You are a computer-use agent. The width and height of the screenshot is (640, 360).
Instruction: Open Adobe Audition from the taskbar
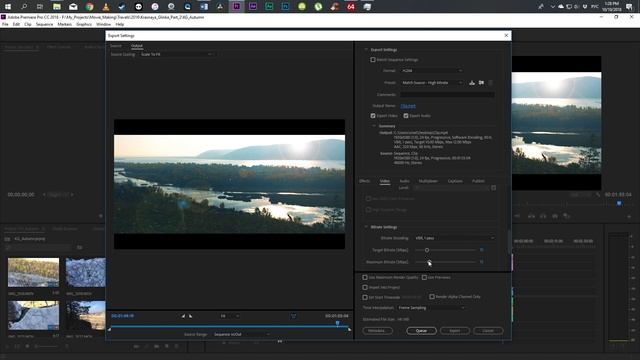coord(269,7)
